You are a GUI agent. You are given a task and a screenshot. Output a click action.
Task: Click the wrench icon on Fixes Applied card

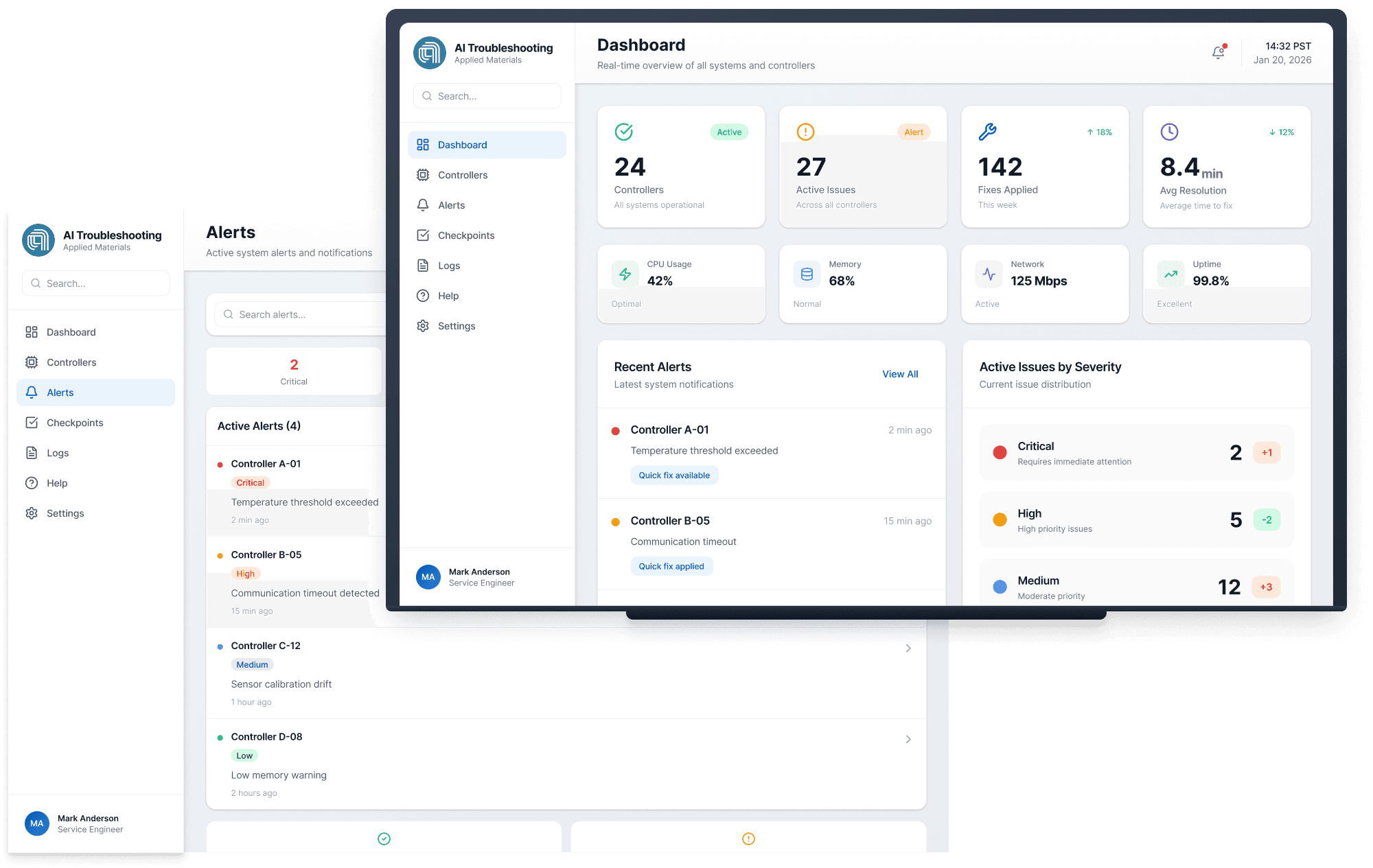[987, 132]
